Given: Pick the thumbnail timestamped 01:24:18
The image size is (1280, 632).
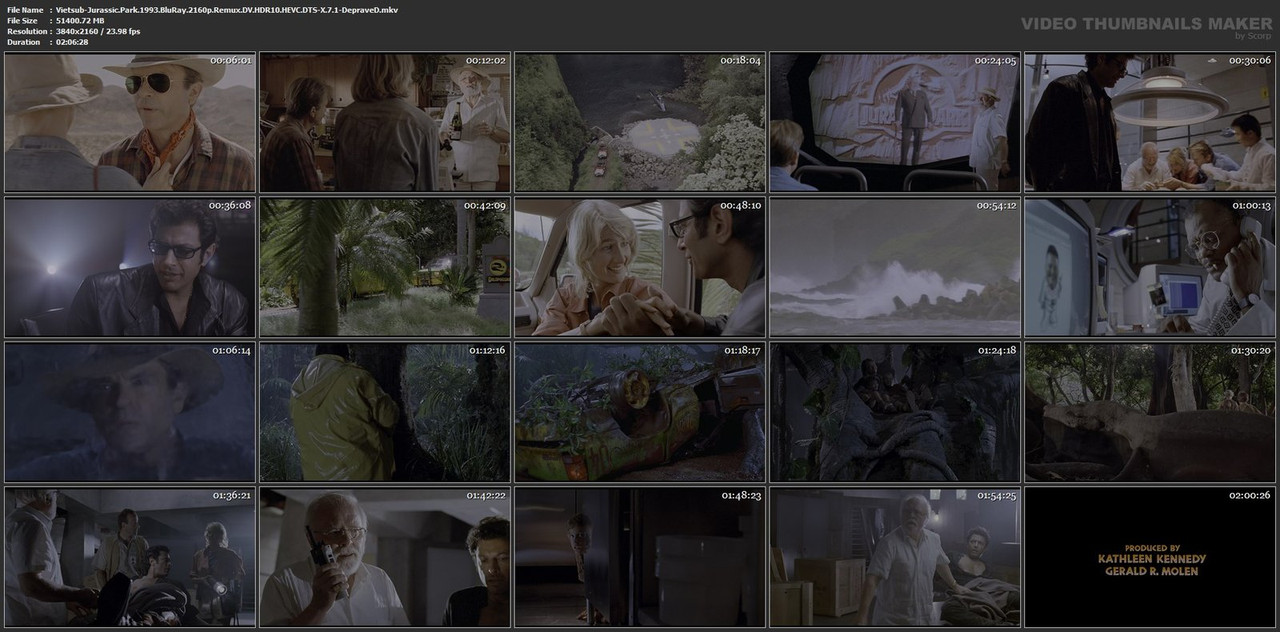Looking at the screenshot, I should click(x=895, y=412).
